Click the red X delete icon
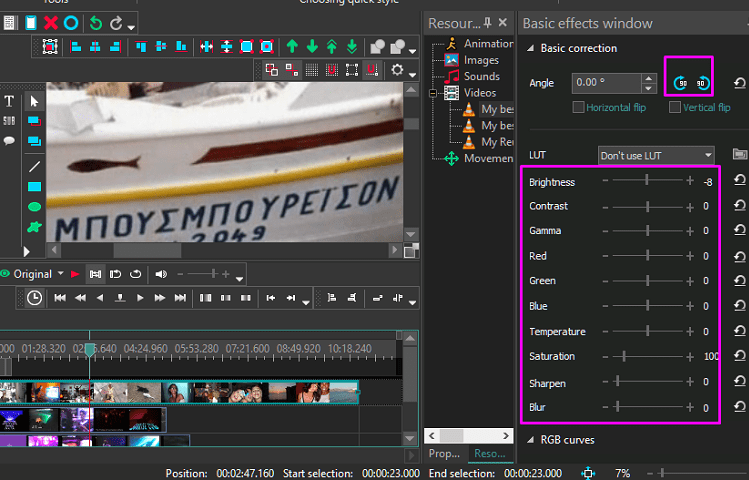The height and width of the screenshot is (480, 749). (x=51, y=22)
